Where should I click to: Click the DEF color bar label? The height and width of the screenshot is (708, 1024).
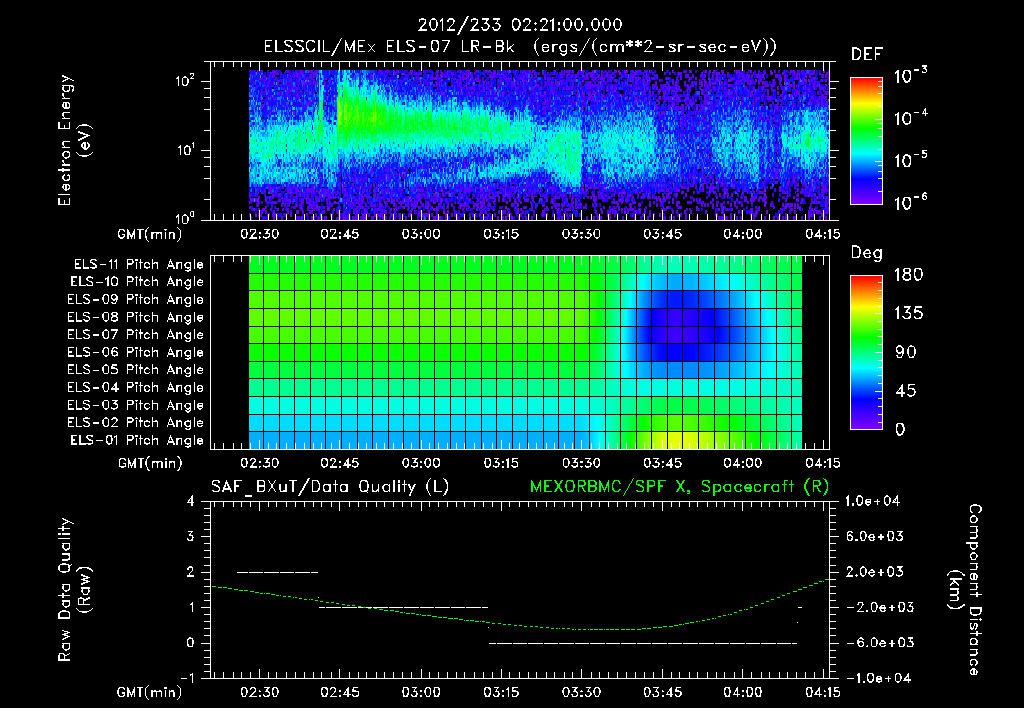click(867, 55)
